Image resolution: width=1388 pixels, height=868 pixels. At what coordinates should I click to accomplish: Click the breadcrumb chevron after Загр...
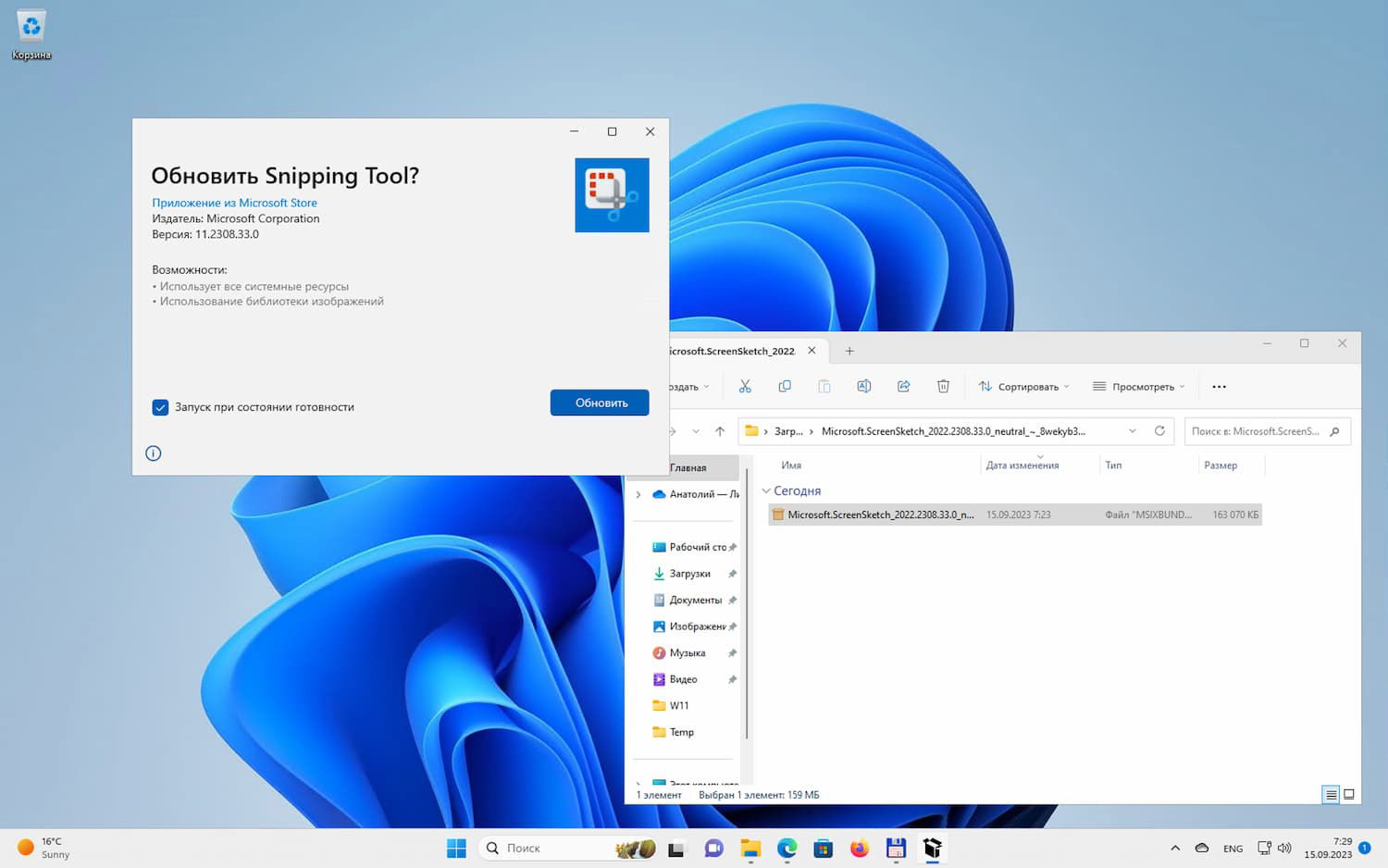coord(812,431)
